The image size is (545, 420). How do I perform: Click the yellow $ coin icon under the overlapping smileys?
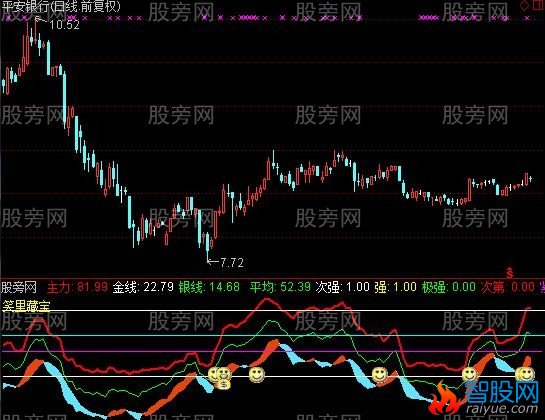pyautogui.click(x=224, y=384)
